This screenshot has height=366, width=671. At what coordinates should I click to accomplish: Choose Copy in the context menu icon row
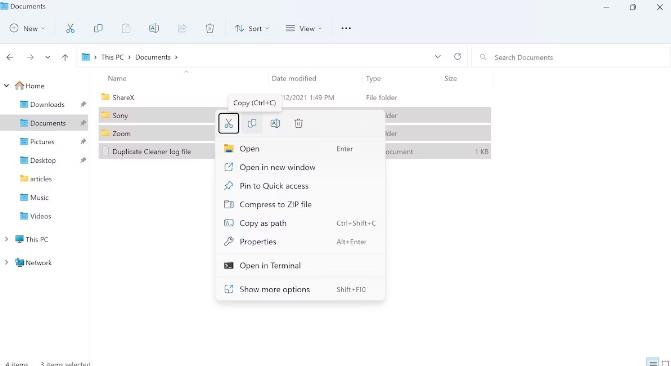click(252, 124)
